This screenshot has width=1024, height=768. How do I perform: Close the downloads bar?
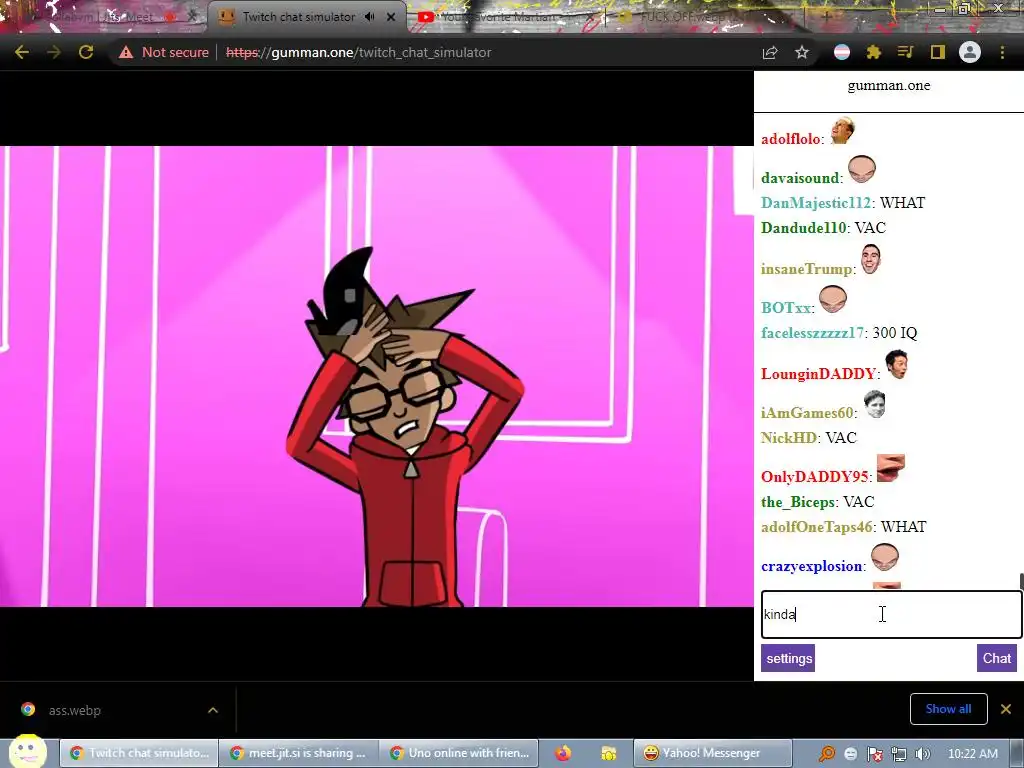point(1006,709)
